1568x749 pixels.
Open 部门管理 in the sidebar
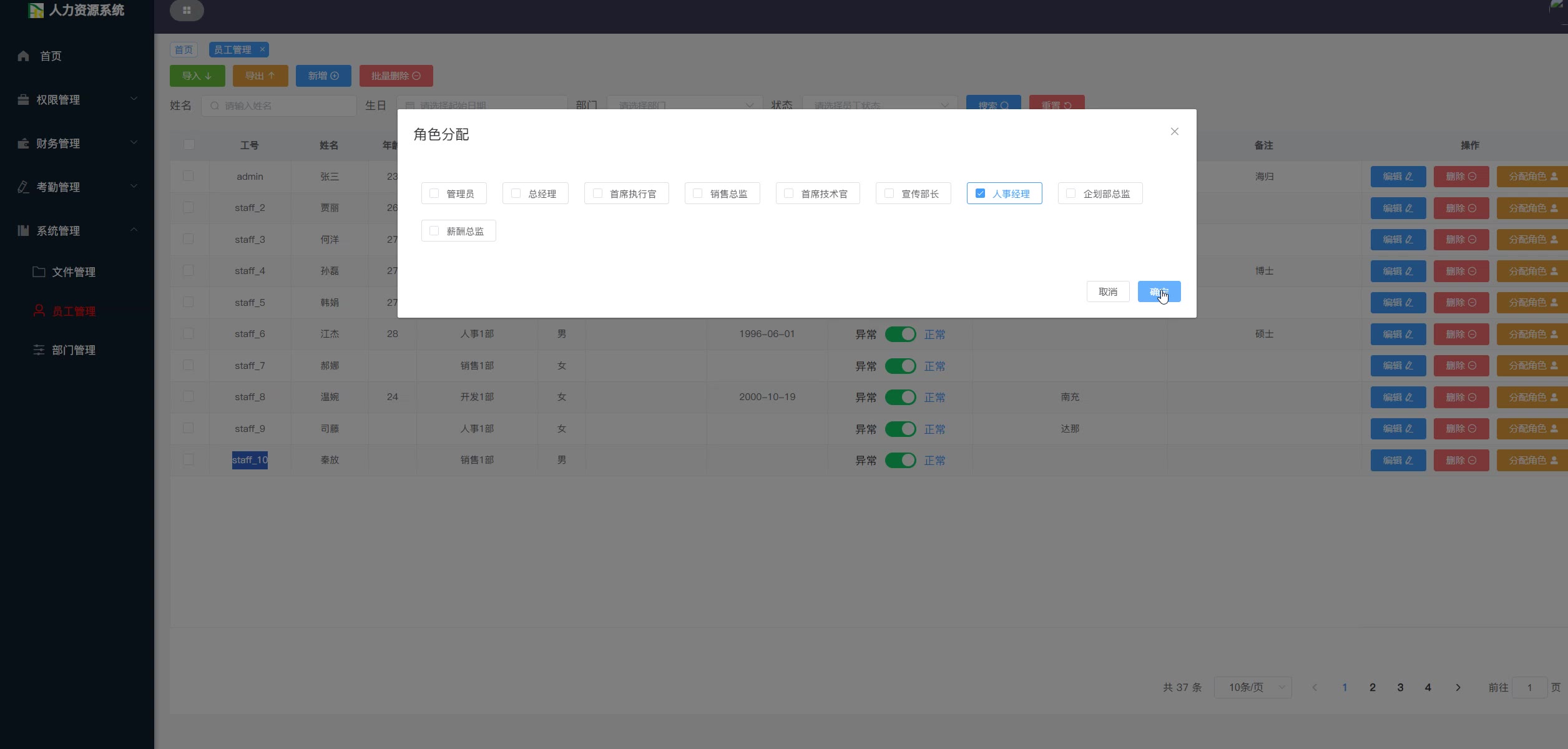(73, 350)
